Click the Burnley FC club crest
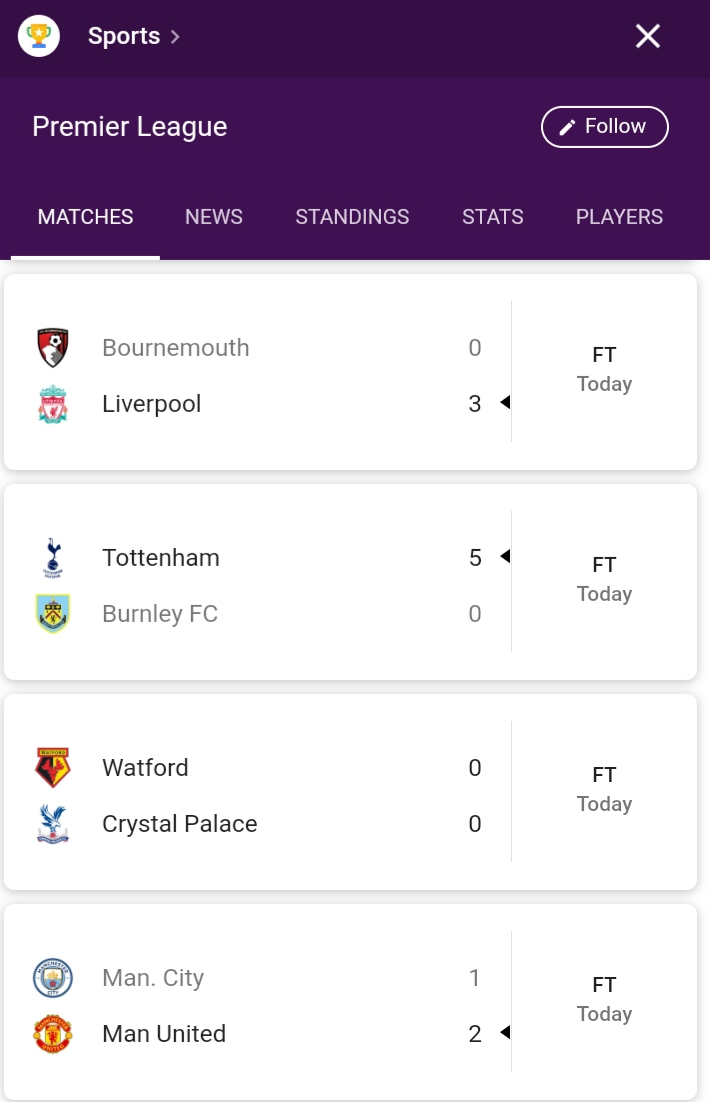Viewport: 710px width, 1102px height. point(52,614)
